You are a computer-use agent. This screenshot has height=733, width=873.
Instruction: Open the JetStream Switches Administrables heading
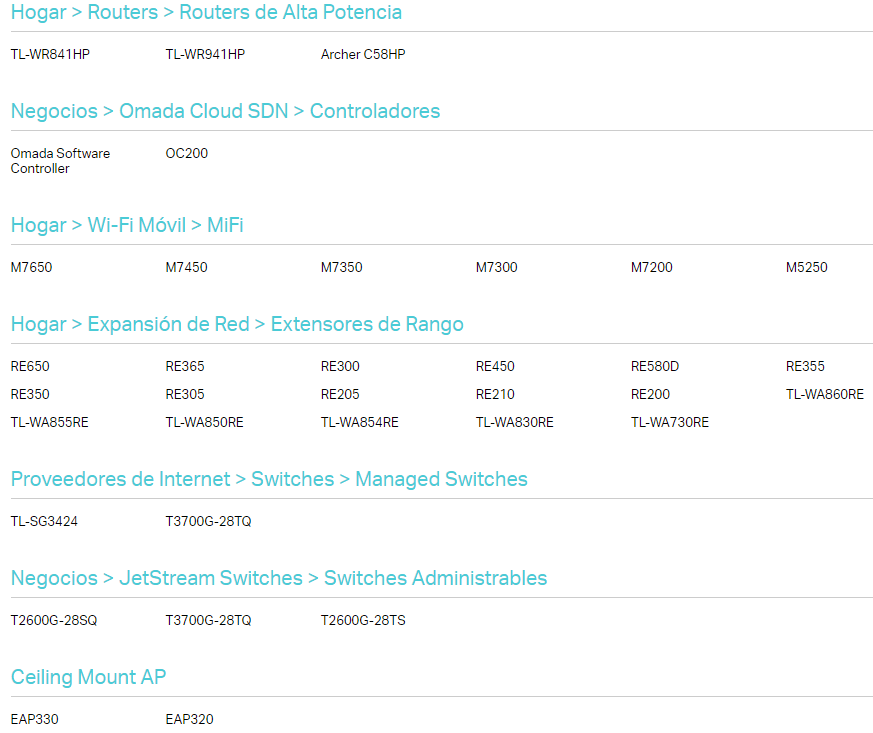[279, 578]
